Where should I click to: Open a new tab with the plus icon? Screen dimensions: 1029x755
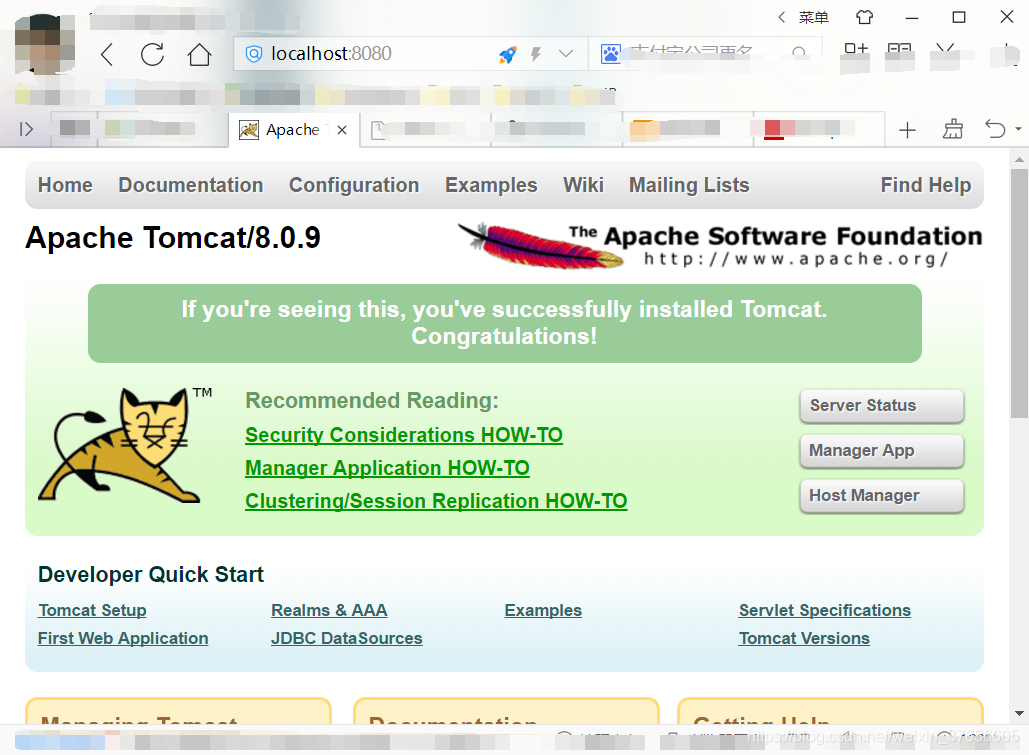(x=908, y=130)
